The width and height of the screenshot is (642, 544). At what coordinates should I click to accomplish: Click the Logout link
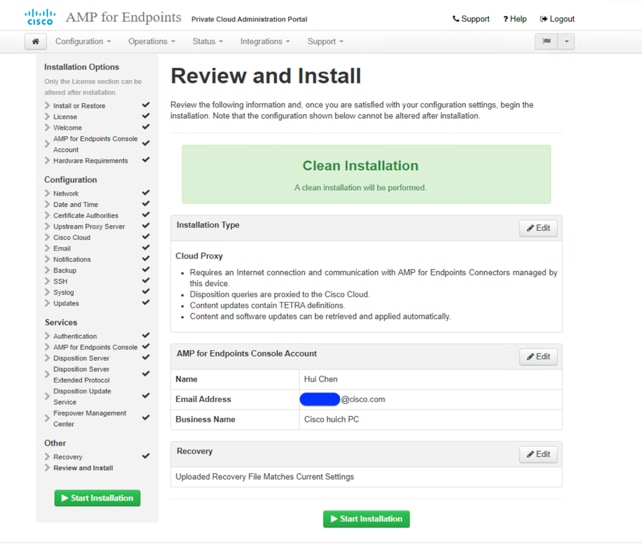(x=557, y=19)
